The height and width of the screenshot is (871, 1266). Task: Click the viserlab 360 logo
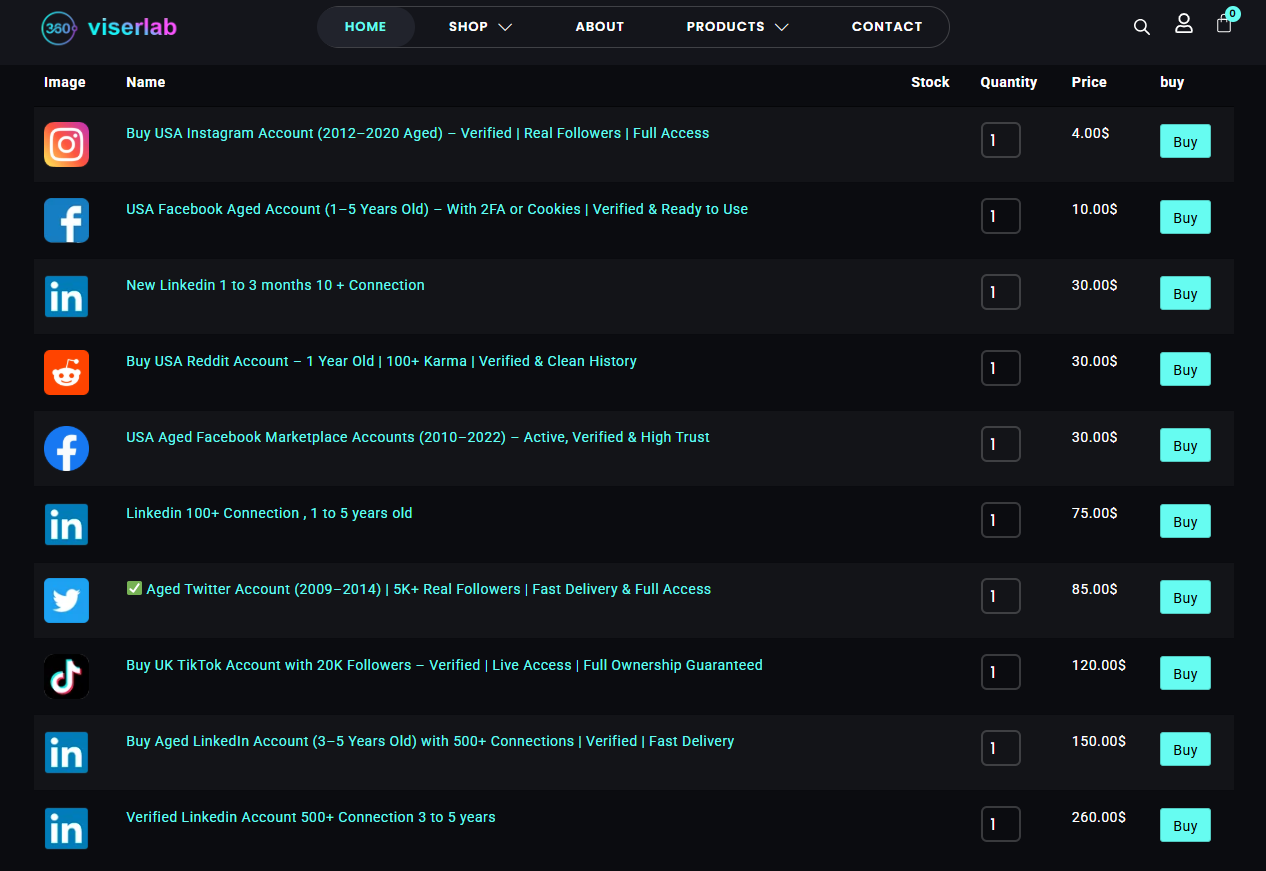coord(109,27)
